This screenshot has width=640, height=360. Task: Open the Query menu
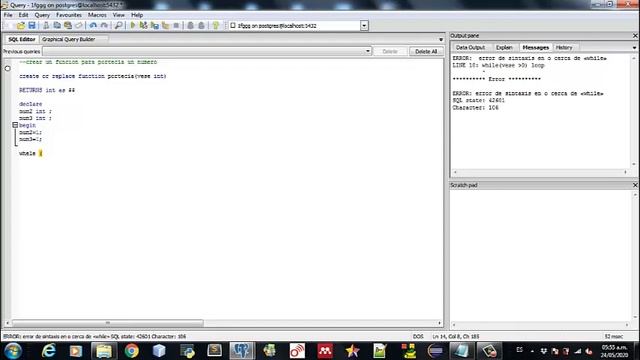tap(42, 15)
